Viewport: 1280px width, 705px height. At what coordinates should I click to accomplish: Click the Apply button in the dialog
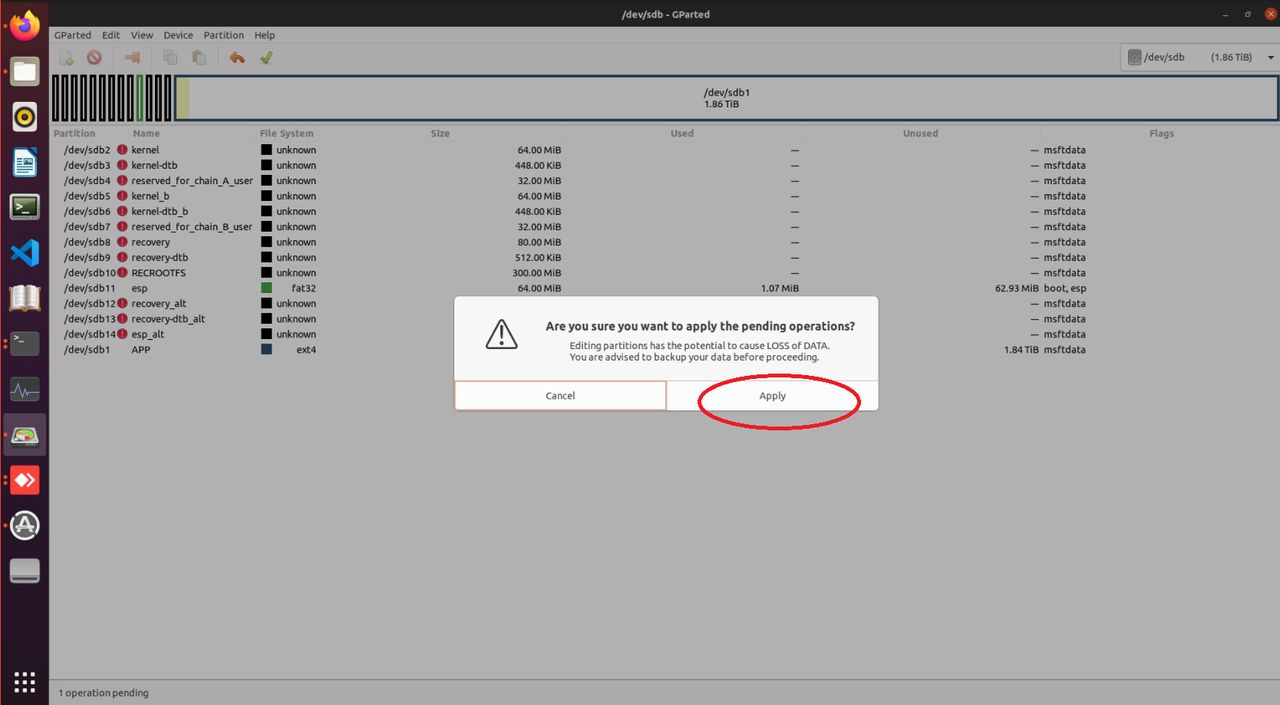[772, 396]
